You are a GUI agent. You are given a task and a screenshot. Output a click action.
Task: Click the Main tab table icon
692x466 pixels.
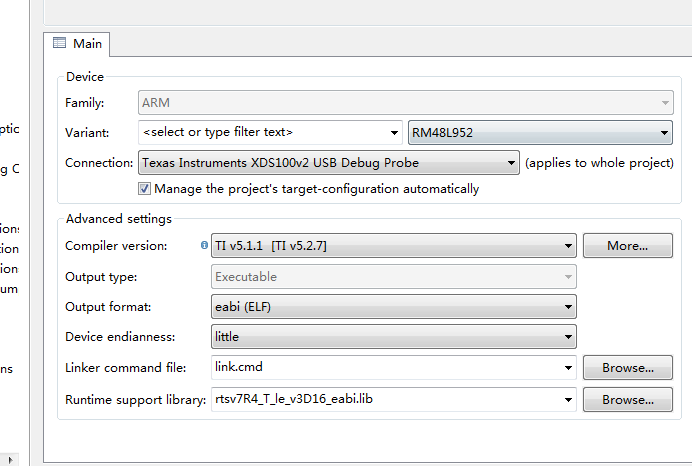(59, 43)
